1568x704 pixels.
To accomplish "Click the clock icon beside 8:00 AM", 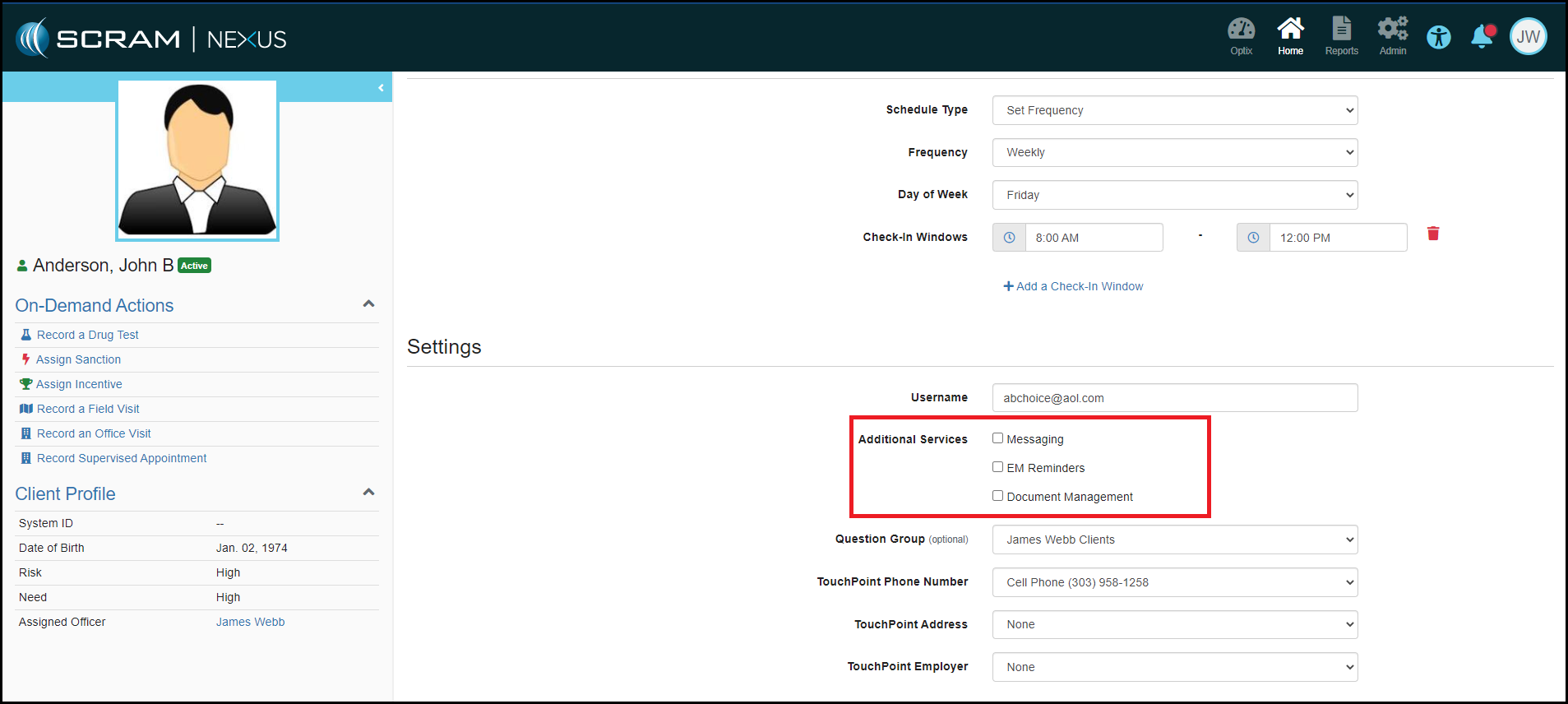I will 1009,238.
